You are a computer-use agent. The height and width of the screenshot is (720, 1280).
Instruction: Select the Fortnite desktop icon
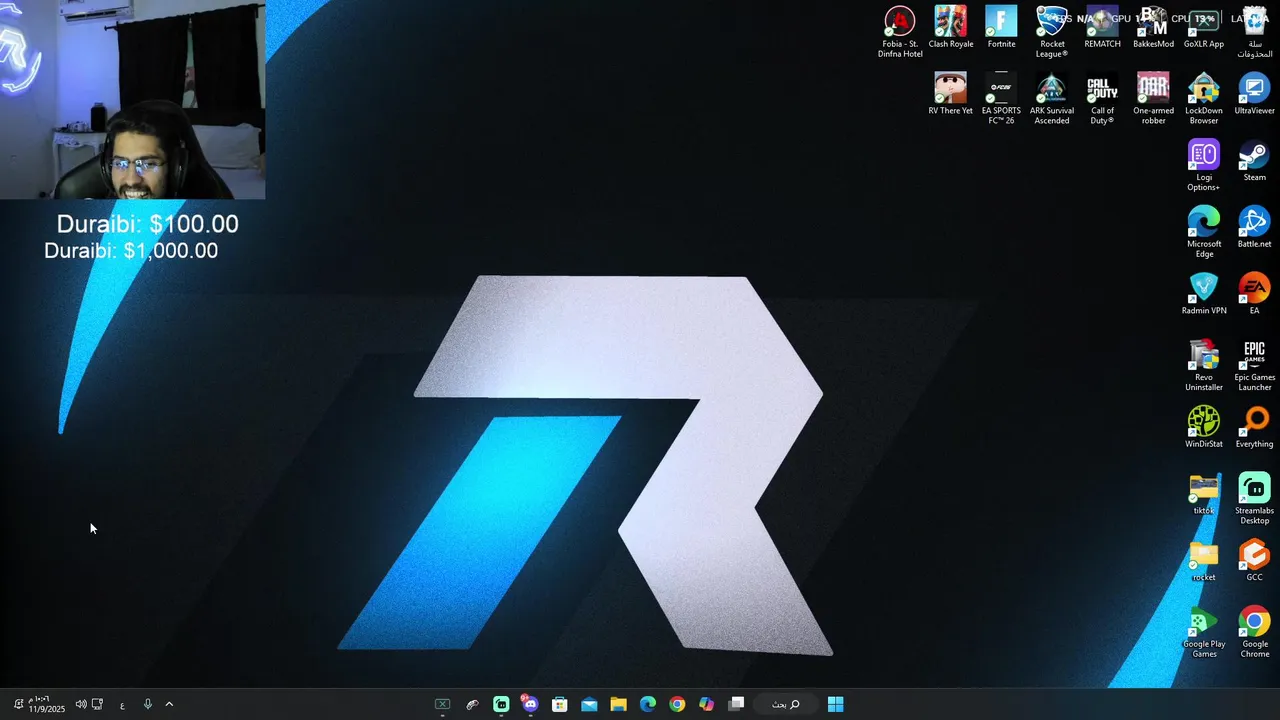(1001, 27)
